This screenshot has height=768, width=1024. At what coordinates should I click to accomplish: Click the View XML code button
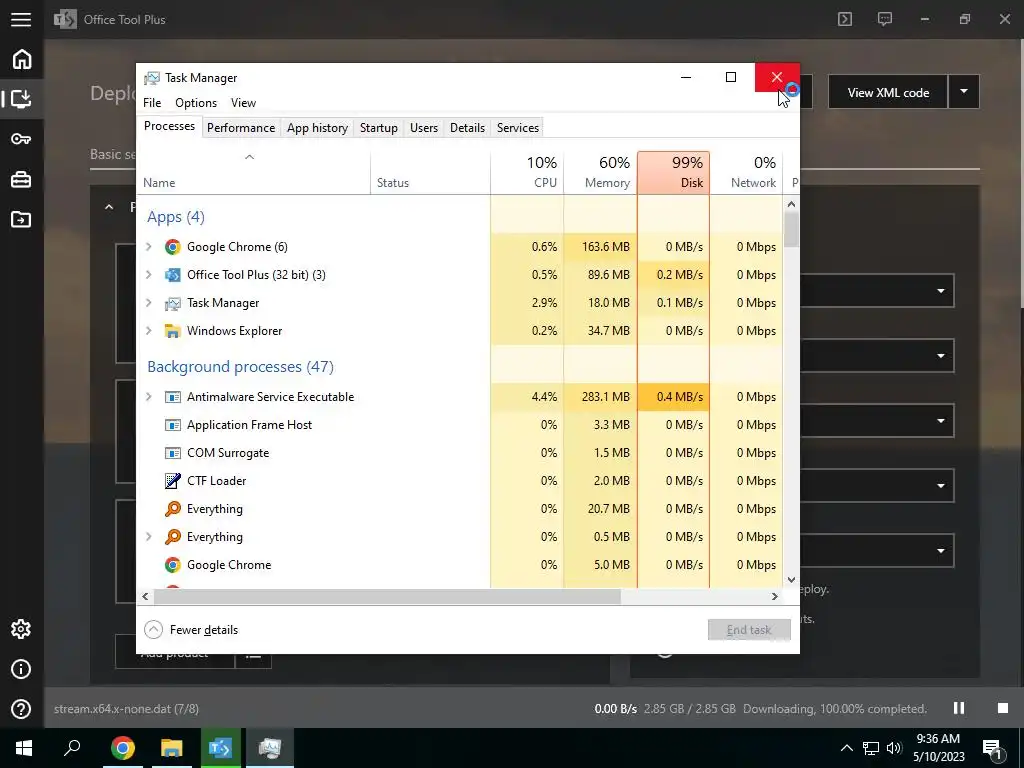888,92
